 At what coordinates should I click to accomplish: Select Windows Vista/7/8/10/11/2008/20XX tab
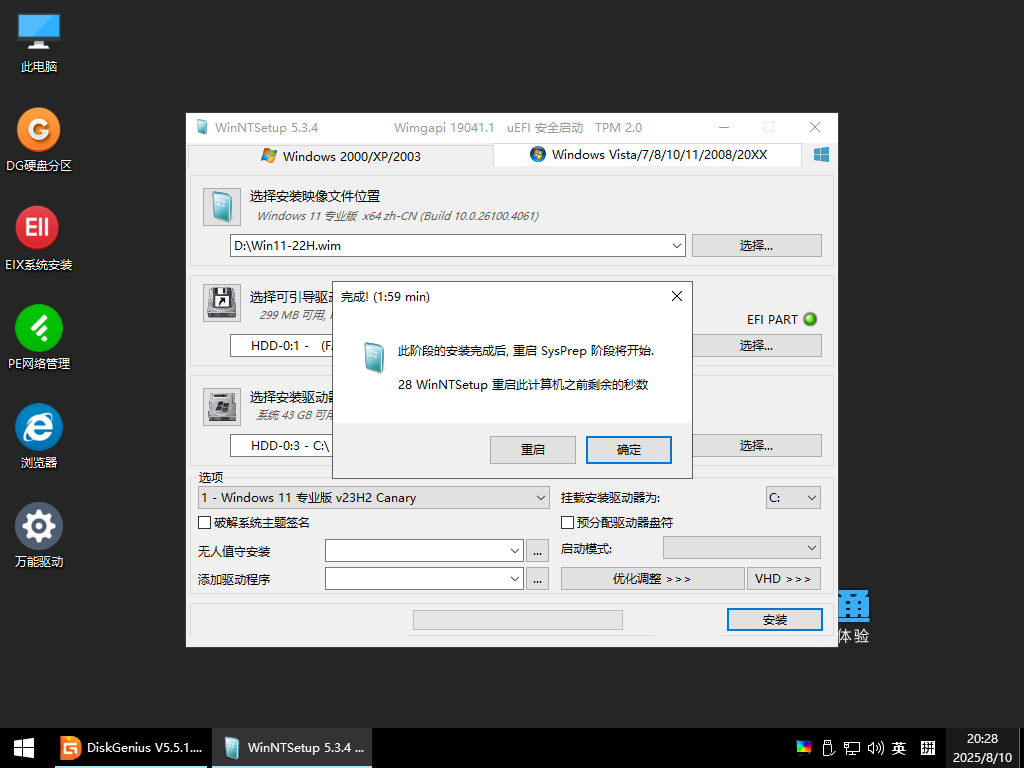click(648, 155)
